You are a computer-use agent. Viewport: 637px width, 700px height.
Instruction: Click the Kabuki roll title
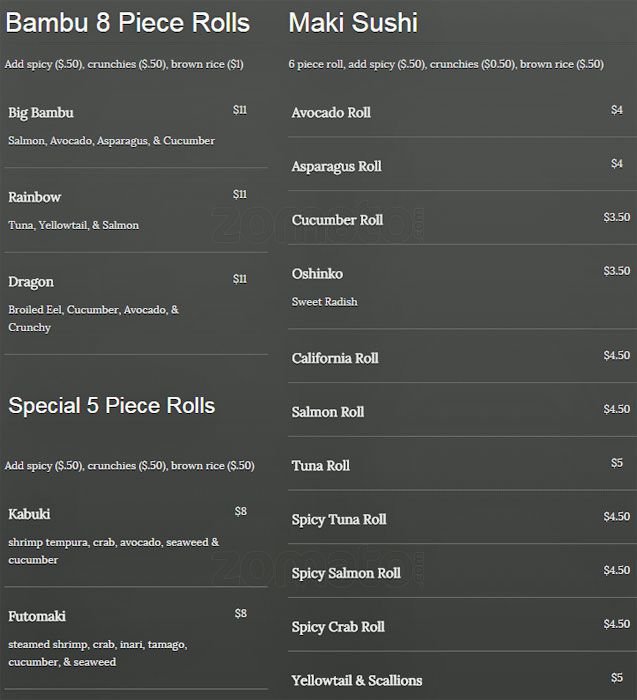tap(29, 514)
